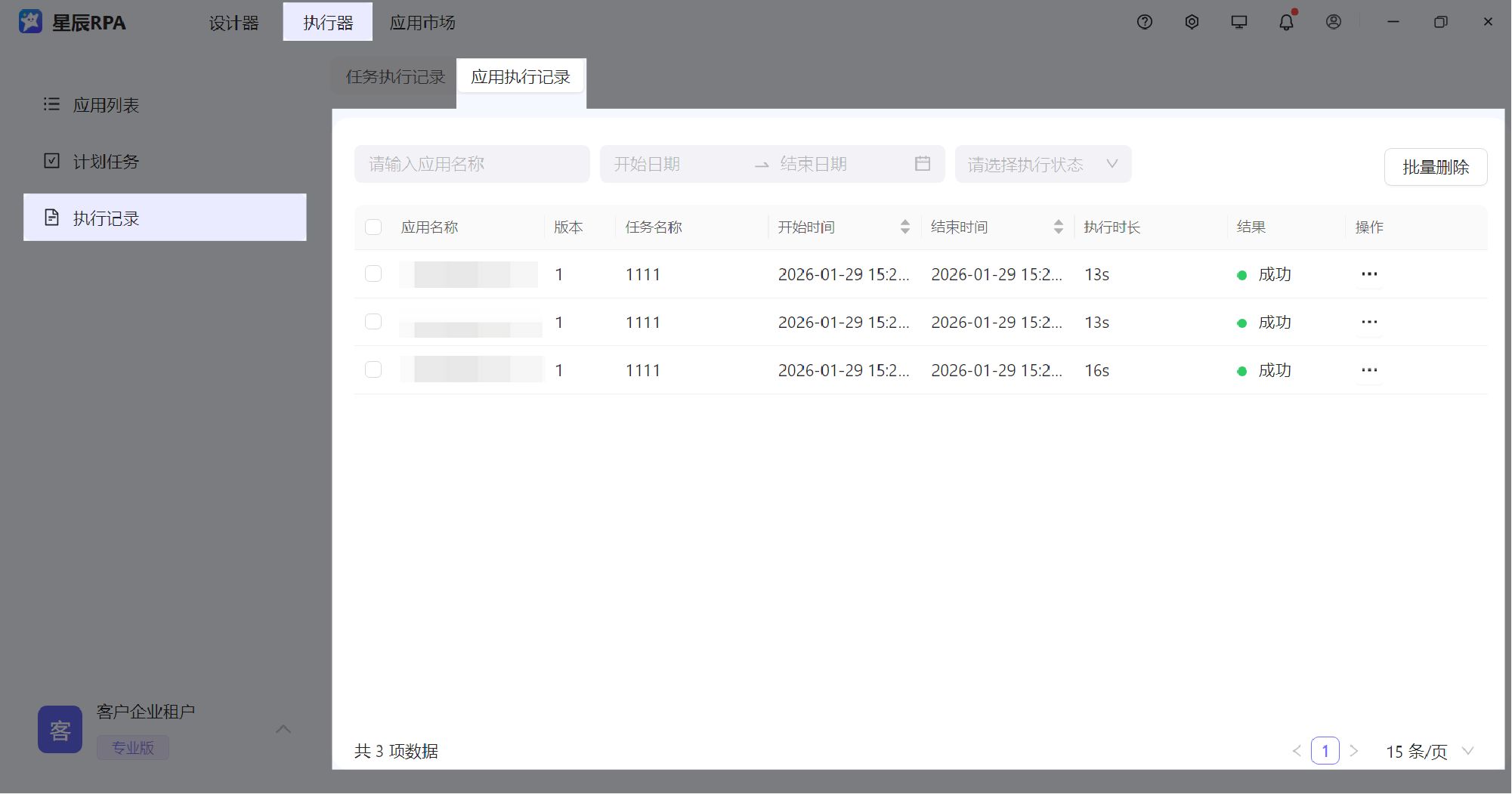
Task: Toggle the select-all header checkbox
Action: click(373, 227)
